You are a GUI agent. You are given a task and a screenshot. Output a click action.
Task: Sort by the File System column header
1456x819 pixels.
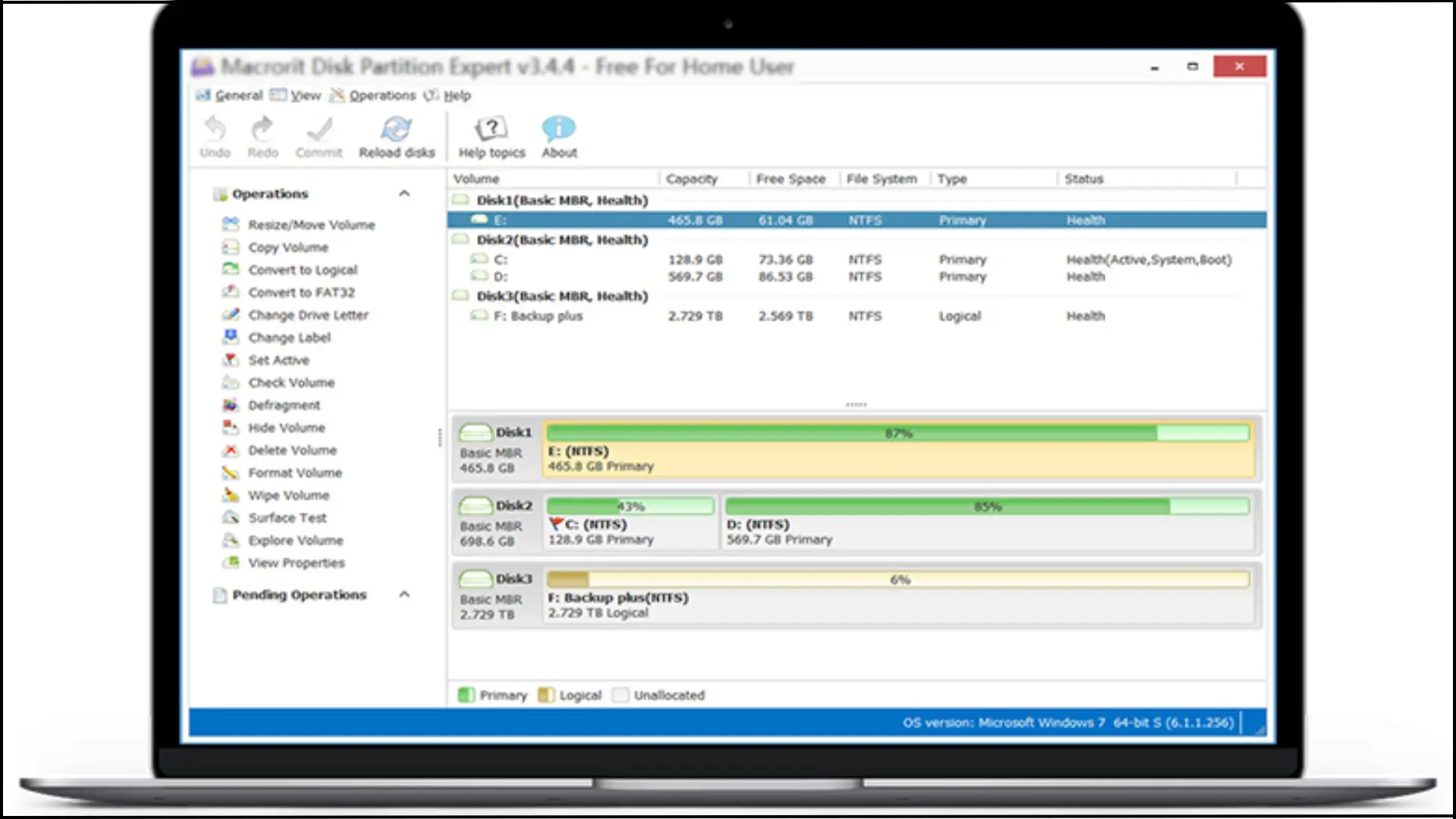(x=885, y=179)
